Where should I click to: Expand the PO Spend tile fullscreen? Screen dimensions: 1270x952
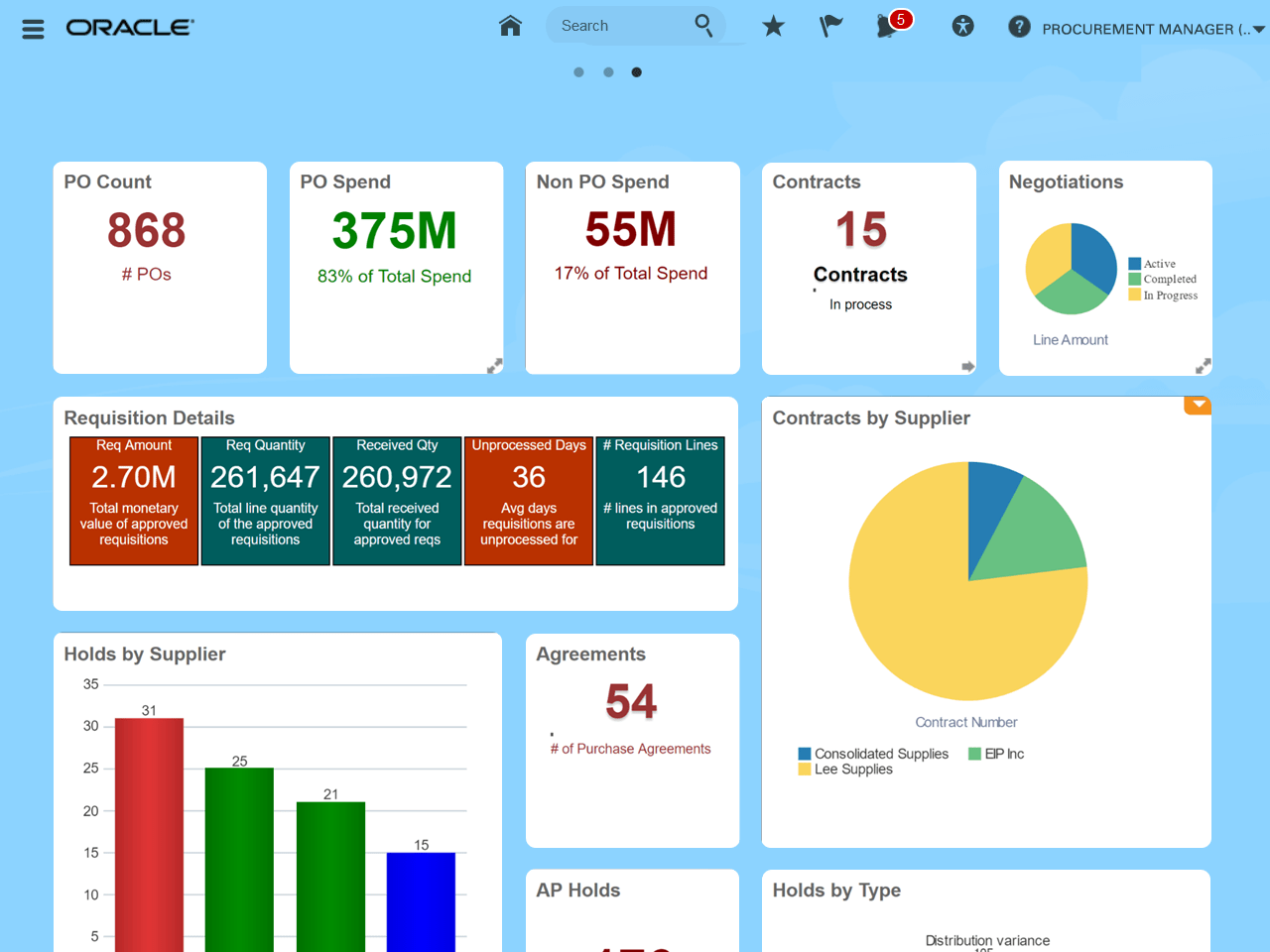[495, 365]
